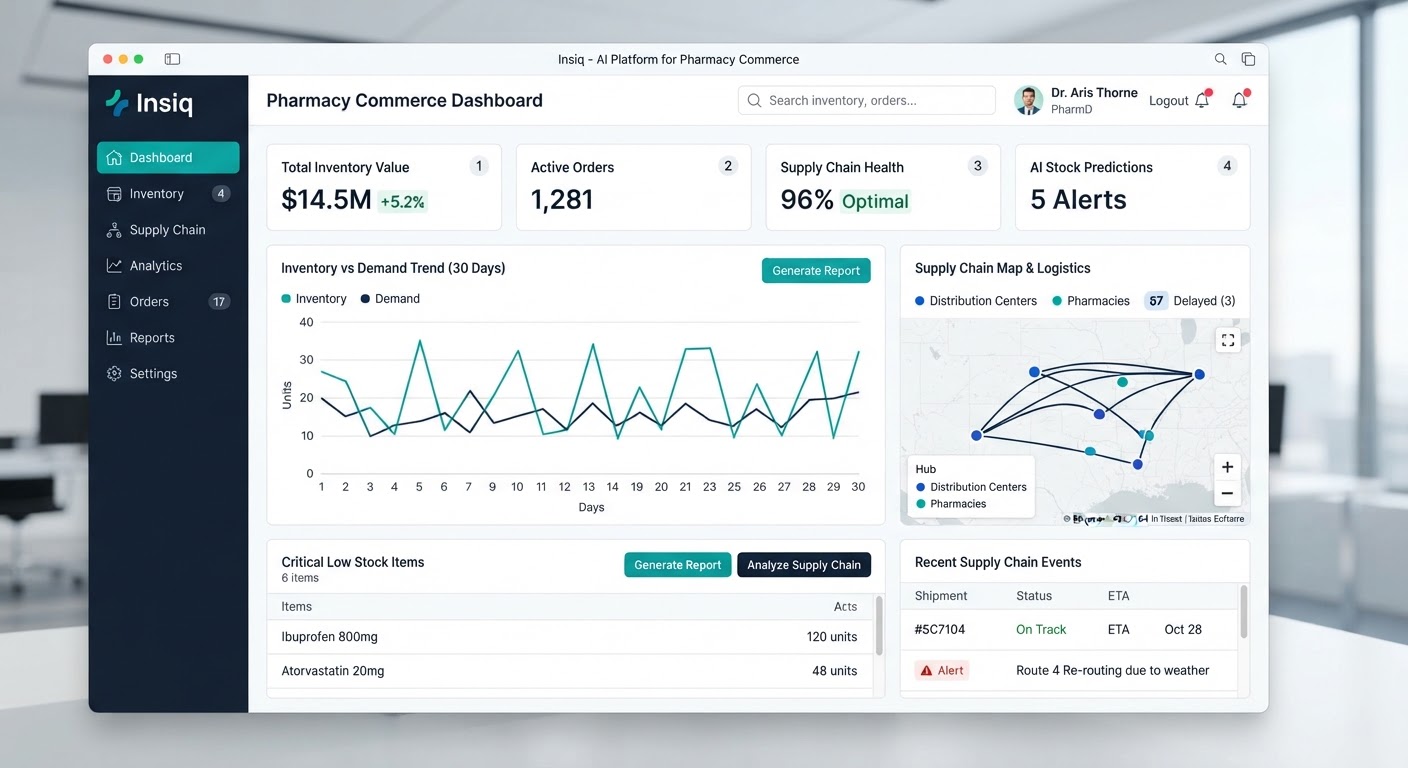Click the Reports bar-chart icon
The height and width of the screenshot is (768, 1408).
[x=114, y=338]
